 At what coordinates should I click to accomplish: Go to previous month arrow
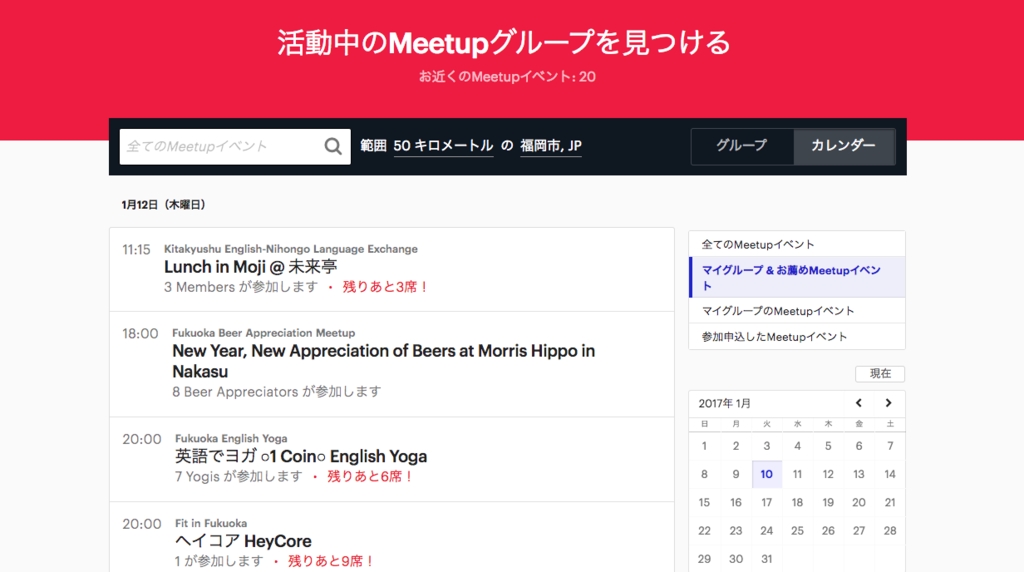(x=859, y=403)
